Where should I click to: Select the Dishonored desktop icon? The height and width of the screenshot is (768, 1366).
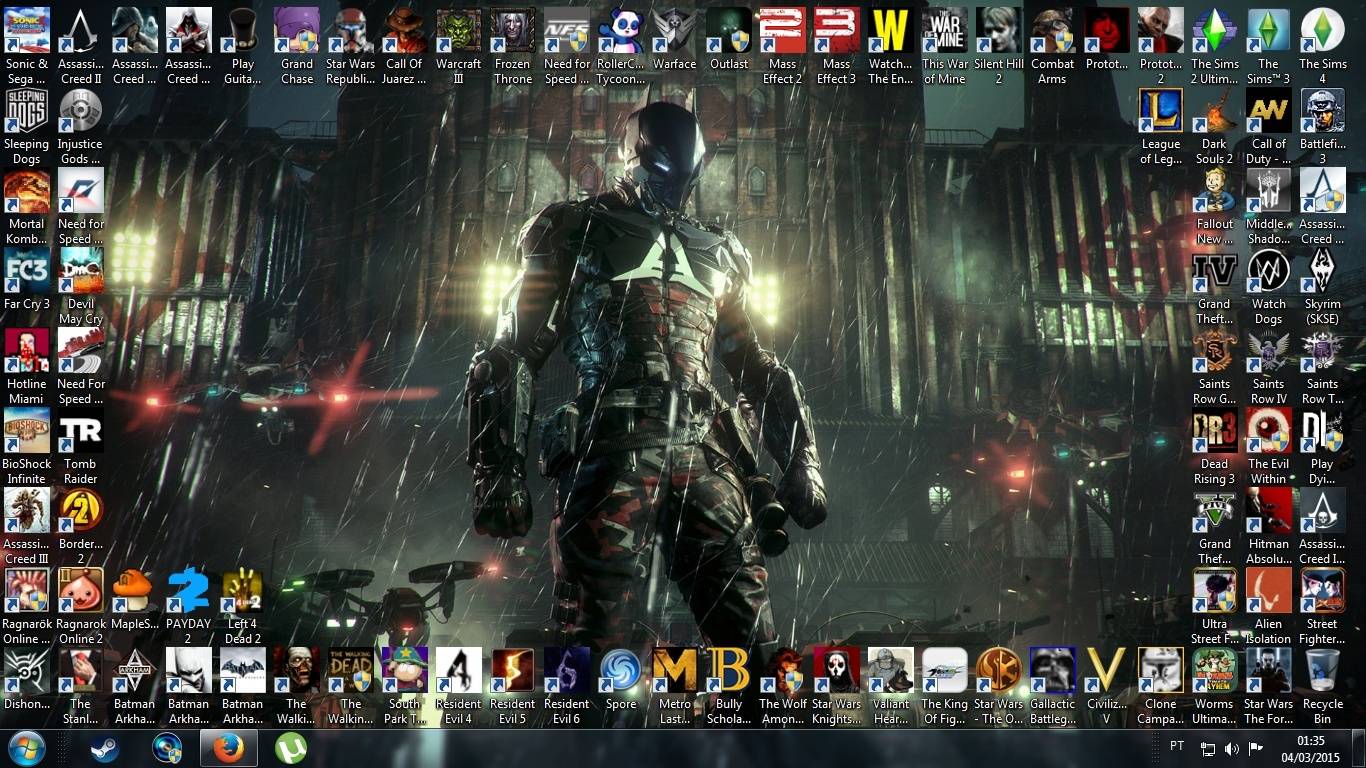pos(27,670)
